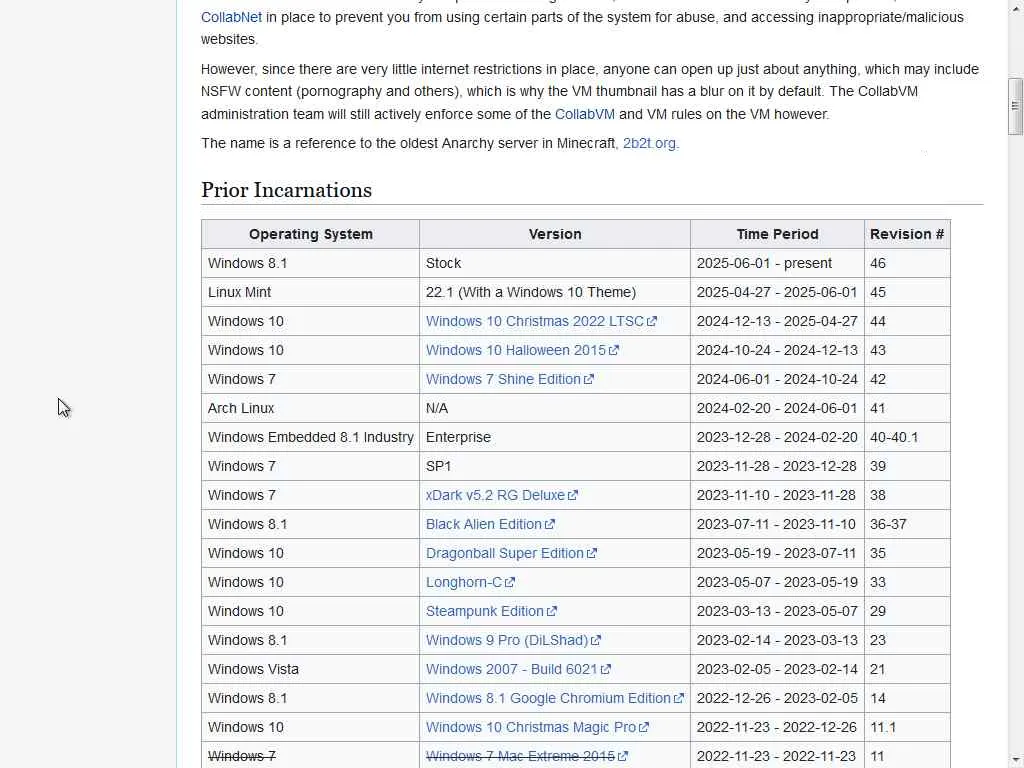This screenshot has height=768, width=1024.
Task: Click external-link icon after Christmas Magic Pro
Action: click(644, 728)
